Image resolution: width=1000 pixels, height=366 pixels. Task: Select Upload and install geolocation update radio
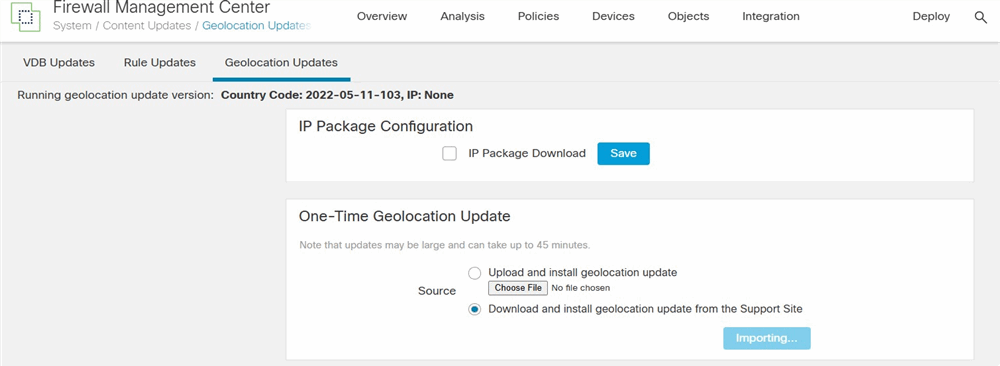click(x=474, y=273)
